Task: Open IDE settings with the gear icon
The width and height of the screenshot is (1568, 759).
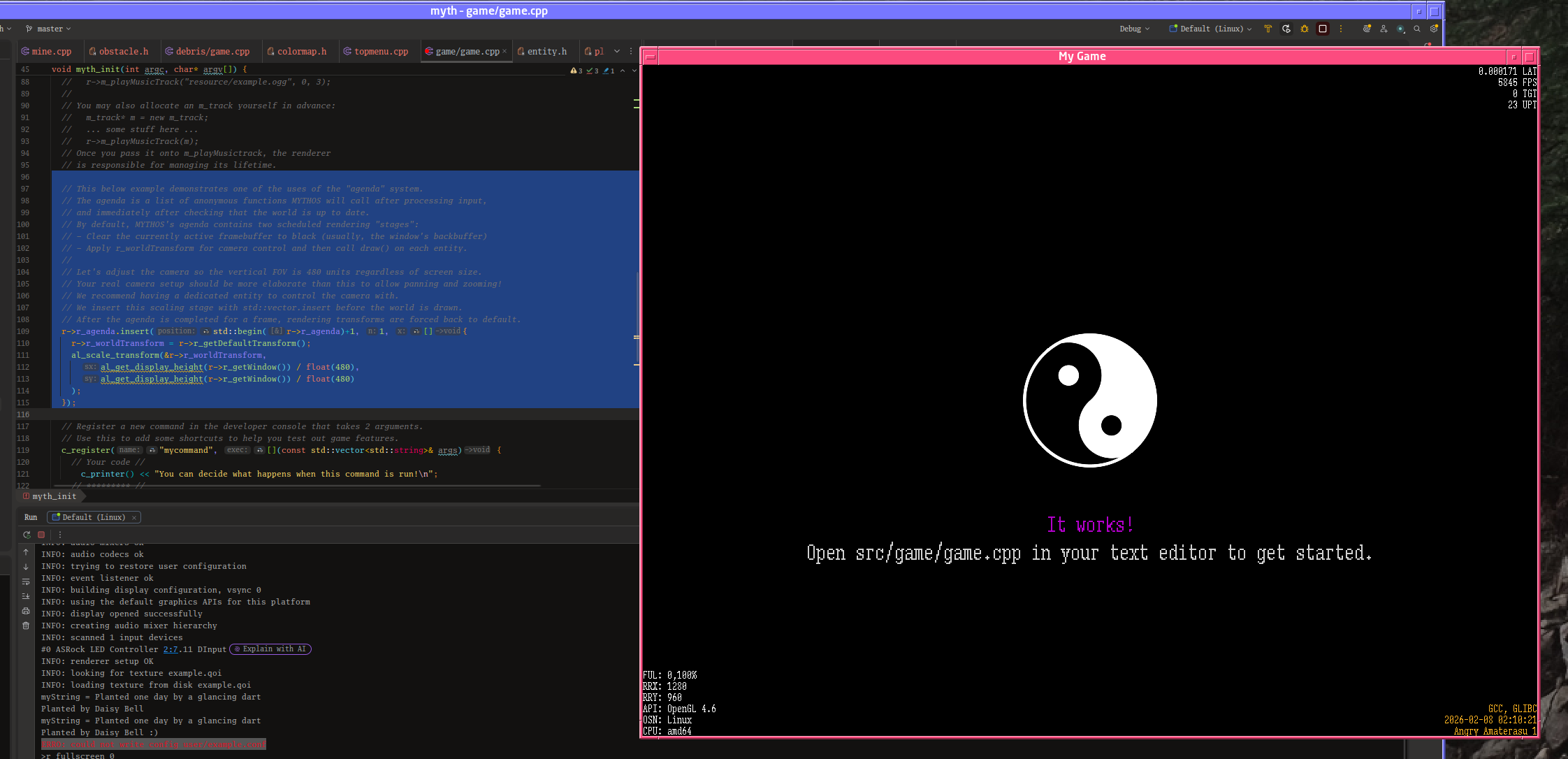Action: (1434, 29)
